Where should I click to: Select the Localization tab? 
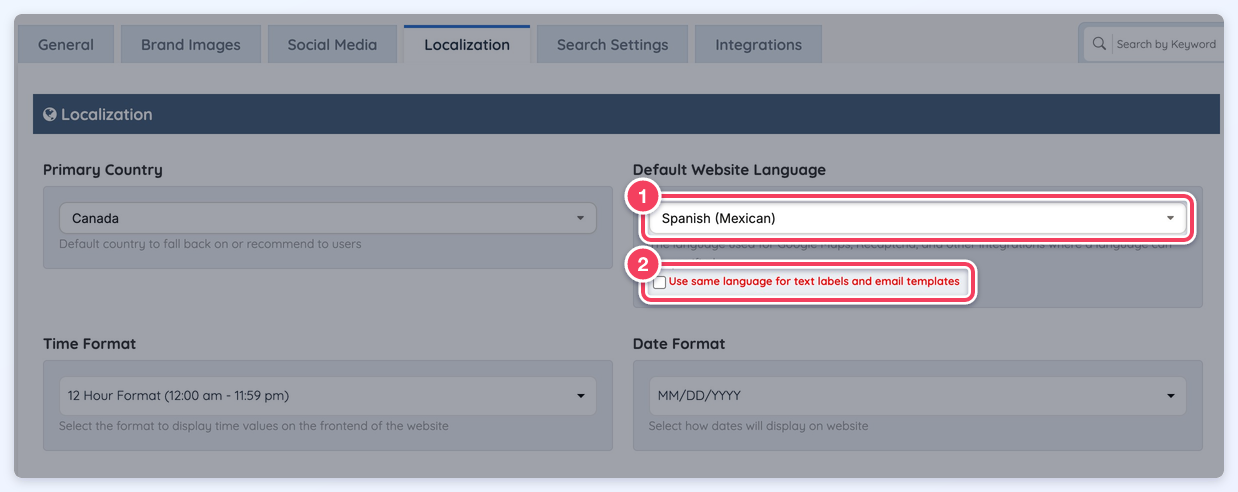pyautogui.click(x=467, y=45)
